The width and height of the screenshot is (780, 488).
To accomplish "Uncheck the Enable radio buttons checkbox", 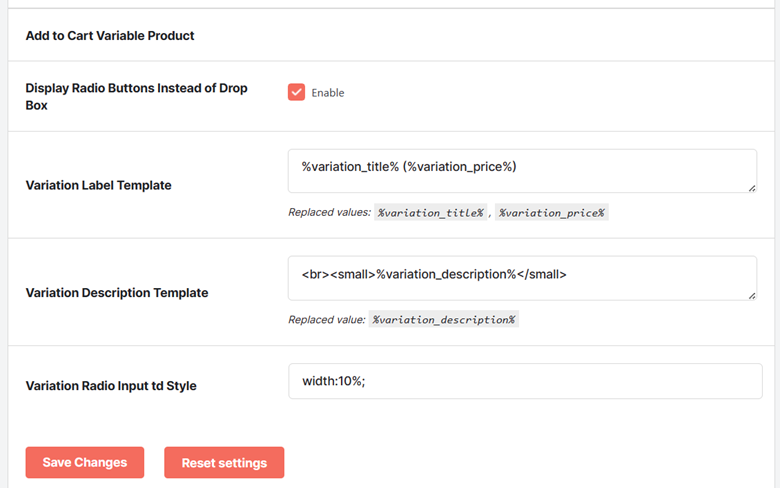I will 296,92.
